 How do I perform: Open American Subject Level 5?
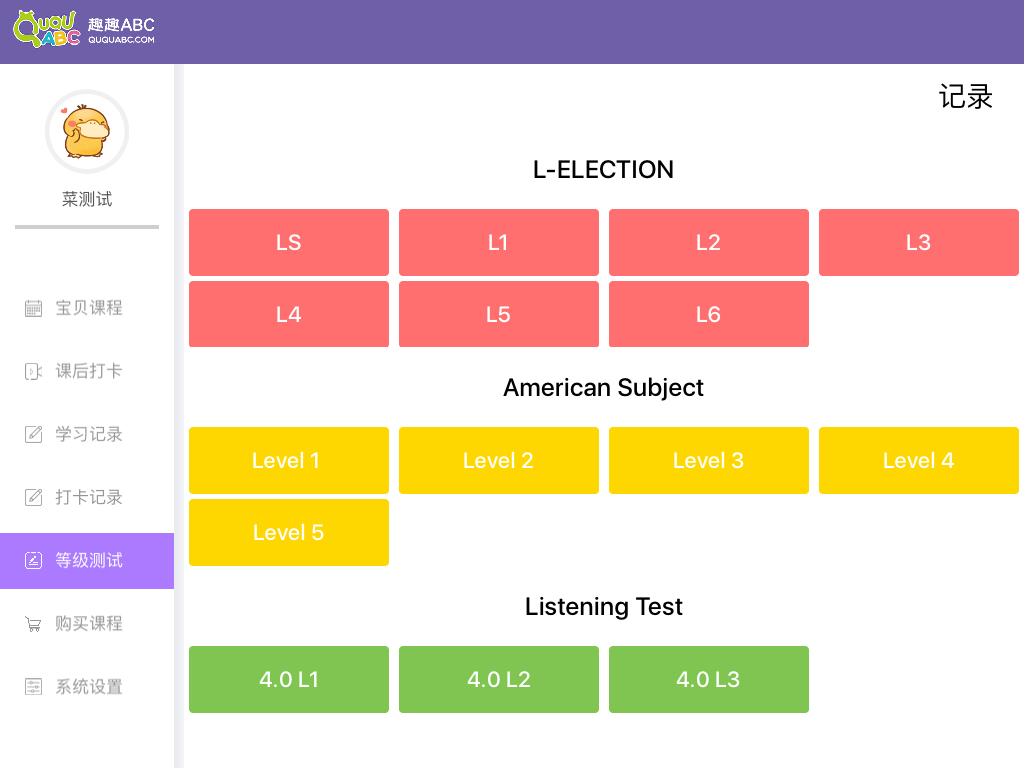click(289, 532)
